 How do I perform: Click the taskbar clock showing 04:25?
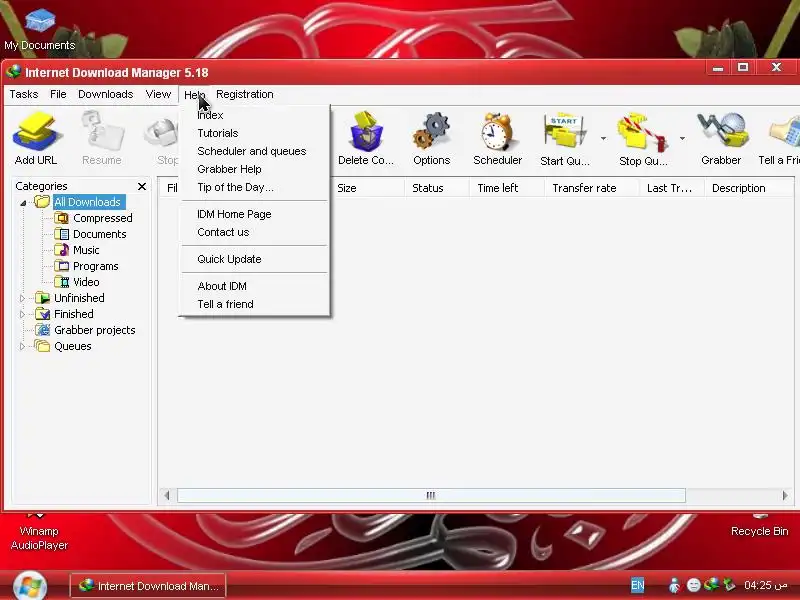pyautogui.click(x=765, y=585)
